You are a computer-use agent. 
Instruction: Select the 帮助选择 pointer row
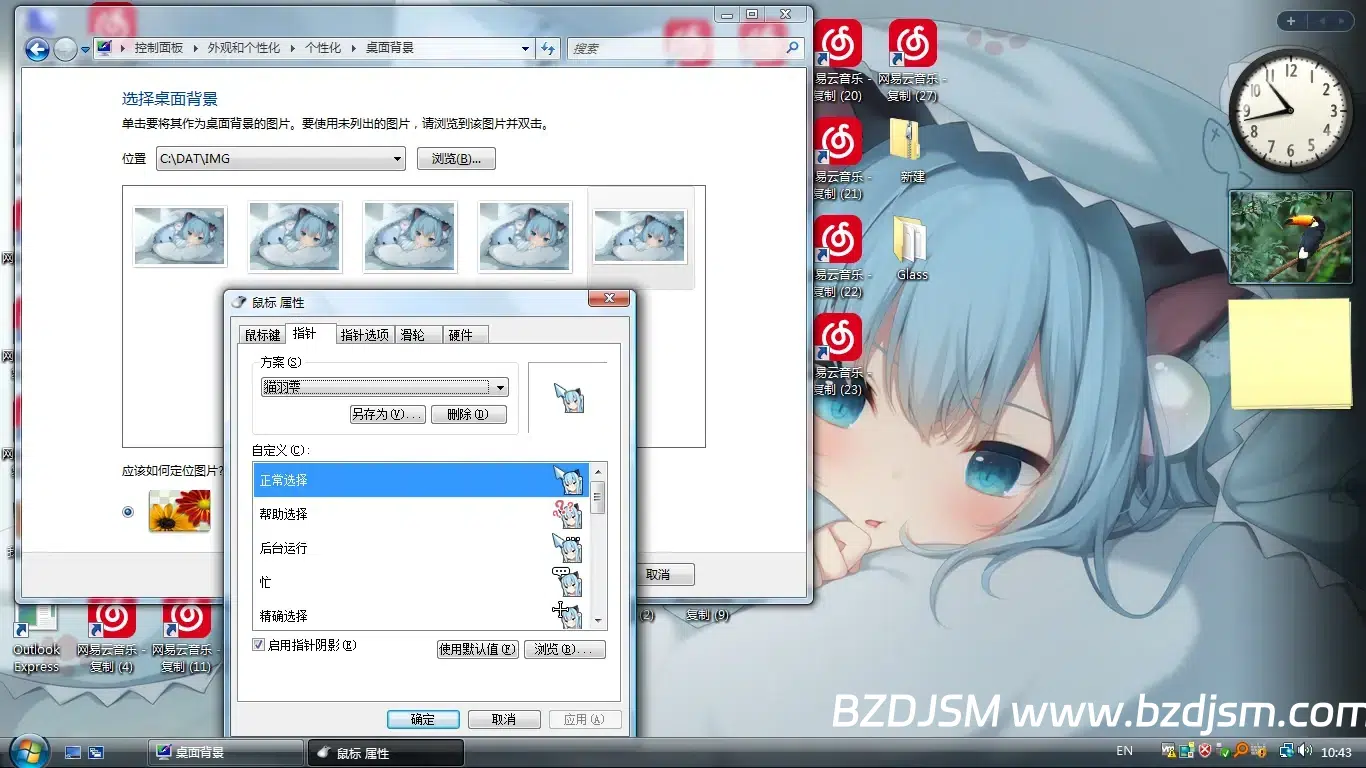(422, 514)
